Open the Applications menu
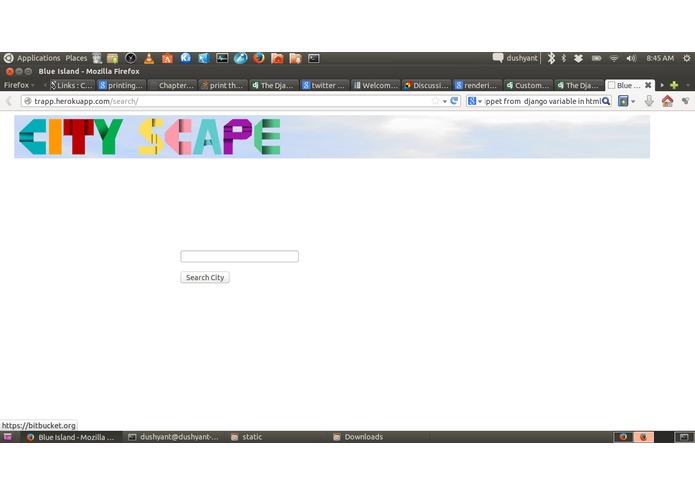Image resolution: width=695 pixels, height=494 pixels. click(x=39, y=58)
